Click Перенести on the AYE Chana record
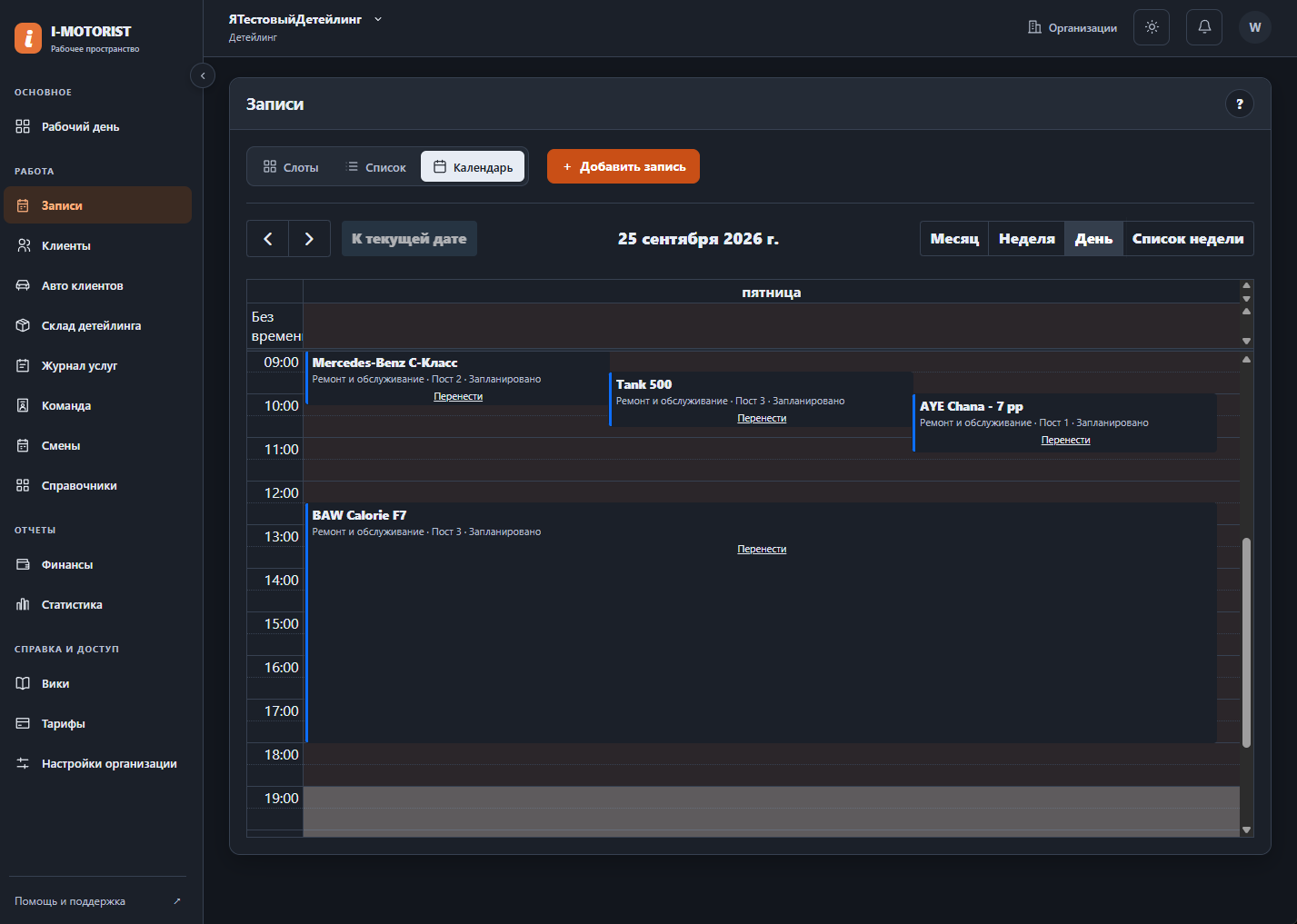Viewport: 1297px width, 924px height. 1065,441
